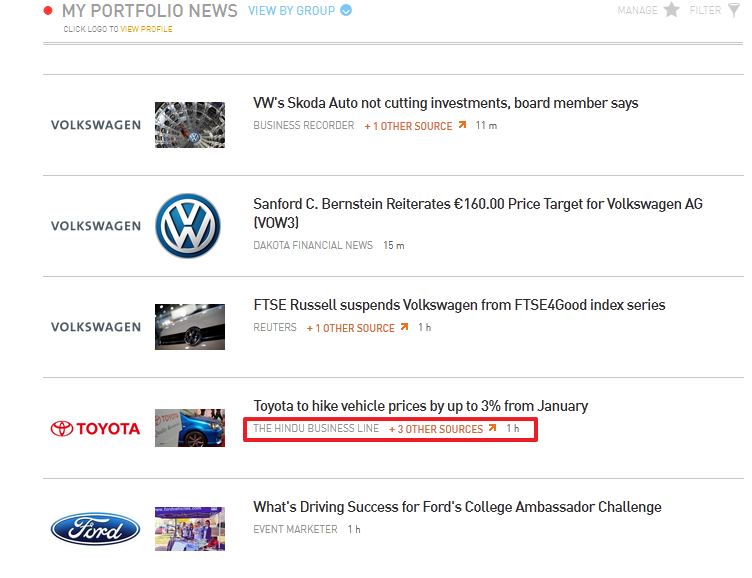Image resolution: width=752 pixels, height=578 pixels.
Task: Click the Event Marketer source name
Action: point(295,529)
